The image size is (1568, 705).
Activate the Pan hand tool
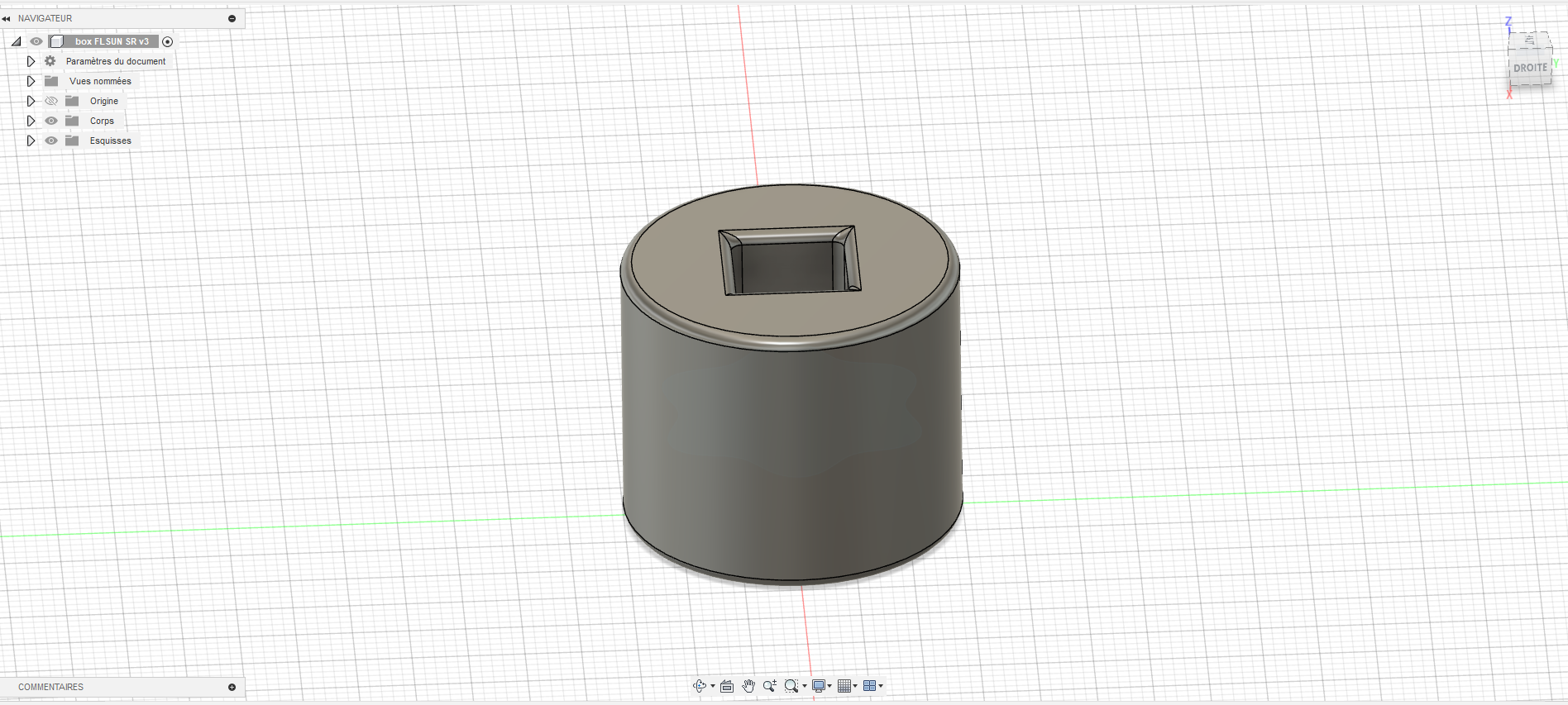click(748, 686)
